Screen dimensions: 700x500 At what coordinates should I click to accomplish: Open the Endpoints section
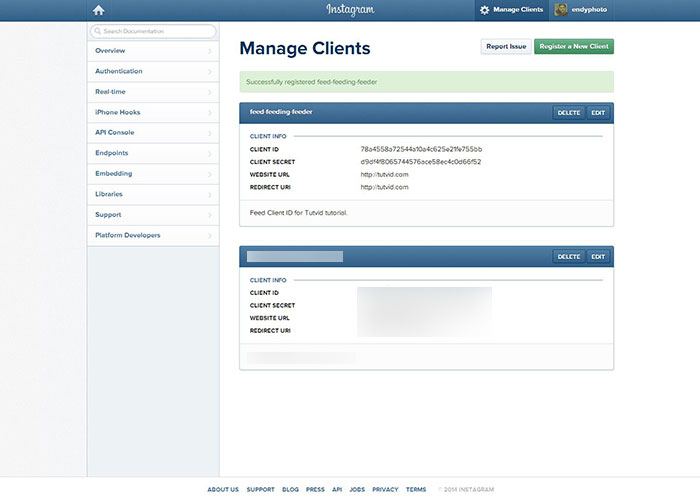tap(153, 153)
